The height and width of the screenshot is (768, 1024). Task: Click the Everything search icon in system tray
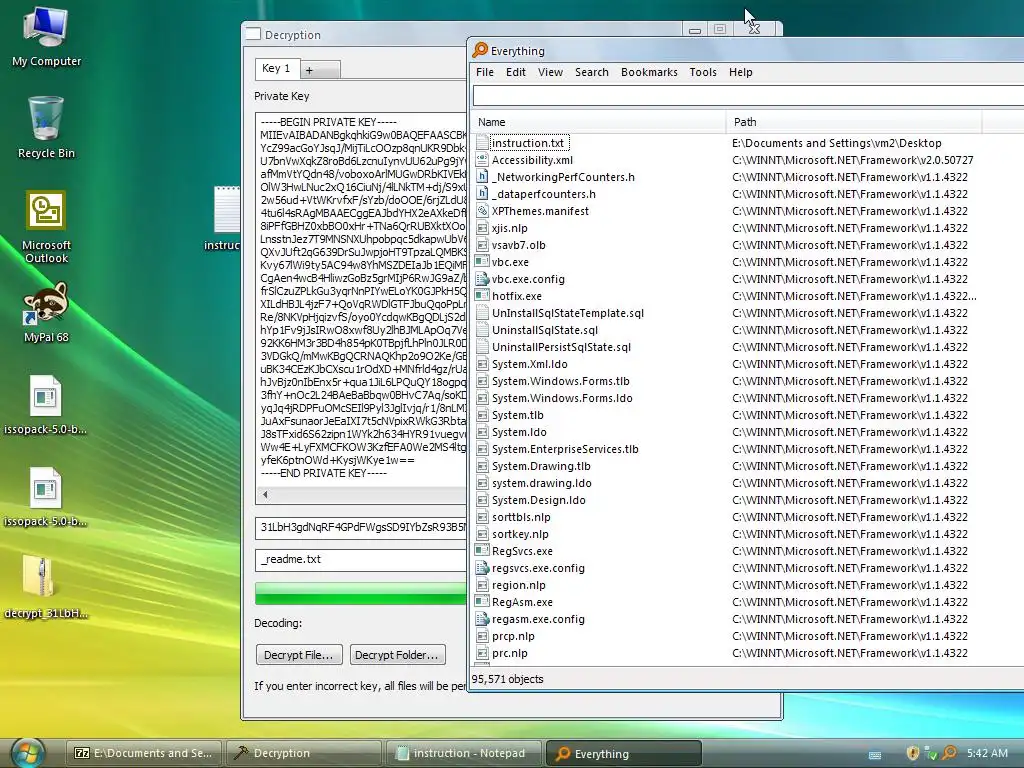[x=949, y=753]
